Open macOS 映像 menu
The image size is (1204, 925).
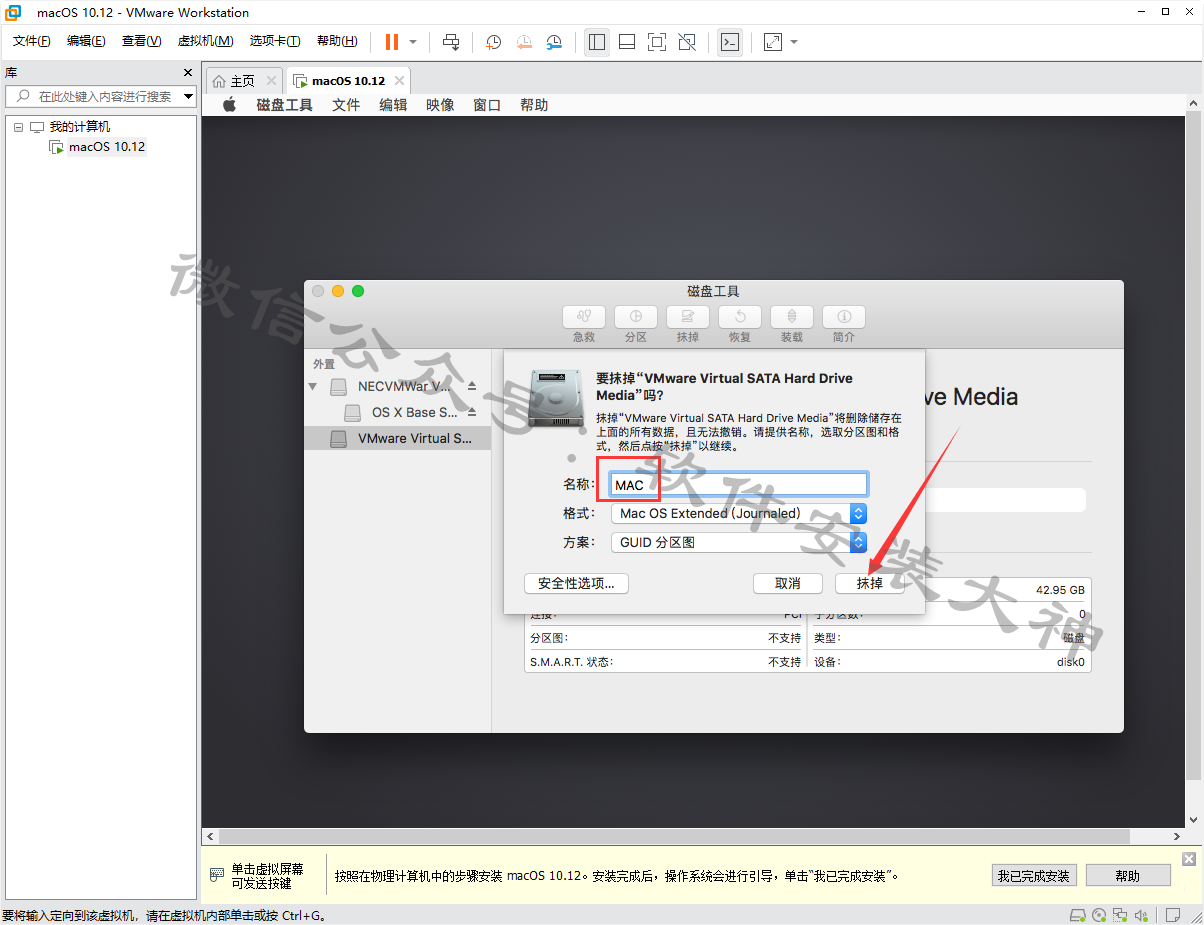click(x=440, y=105)
